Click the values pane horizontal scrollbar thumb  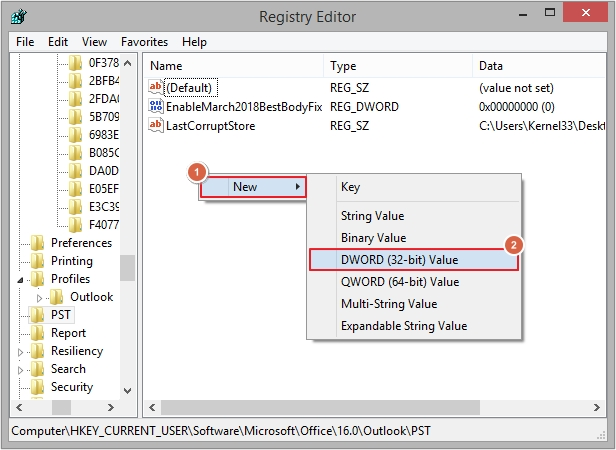320,408
